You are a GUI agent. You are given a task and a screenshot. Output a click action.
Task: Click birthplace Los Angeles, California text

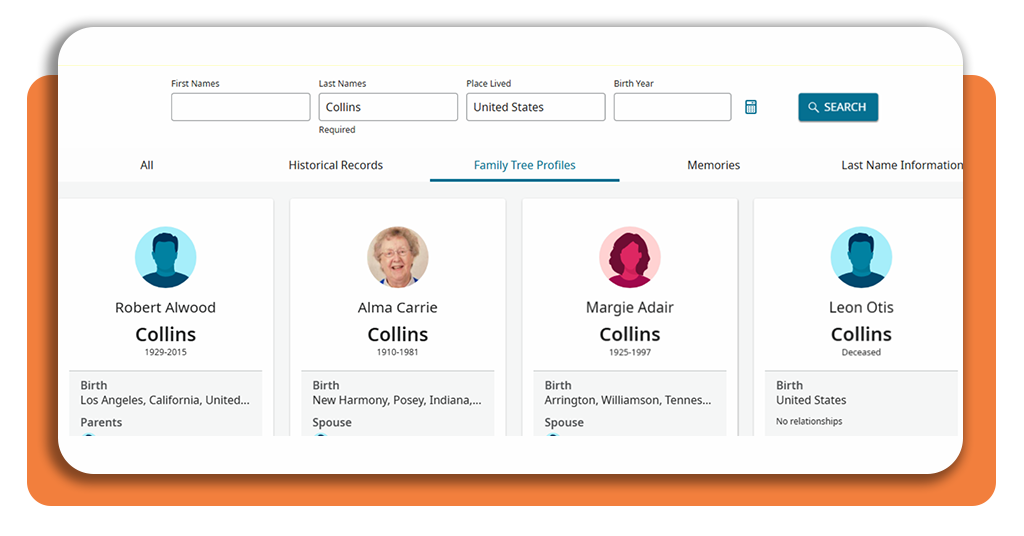coord(165,400)
